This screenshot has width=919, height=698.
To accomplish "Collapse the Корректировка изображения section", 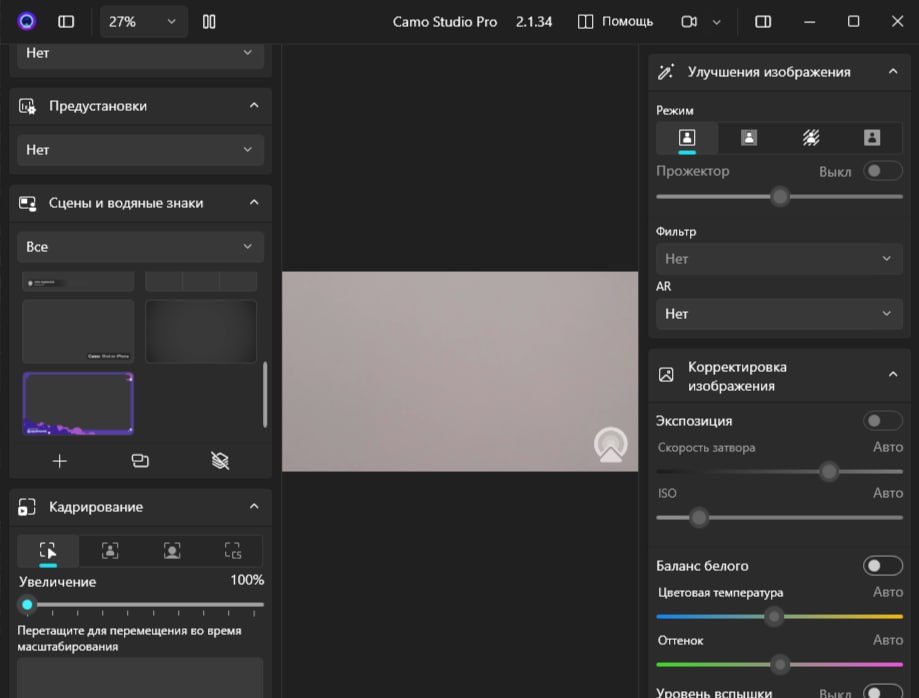I will (893, 374).
